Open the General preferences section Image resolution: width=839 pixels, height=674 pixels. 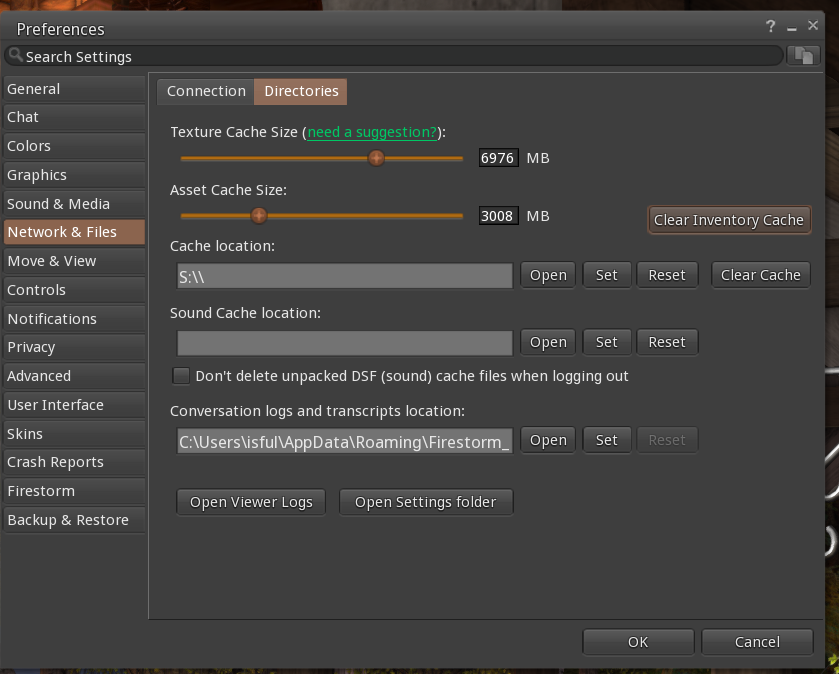[x=74, y=89]
